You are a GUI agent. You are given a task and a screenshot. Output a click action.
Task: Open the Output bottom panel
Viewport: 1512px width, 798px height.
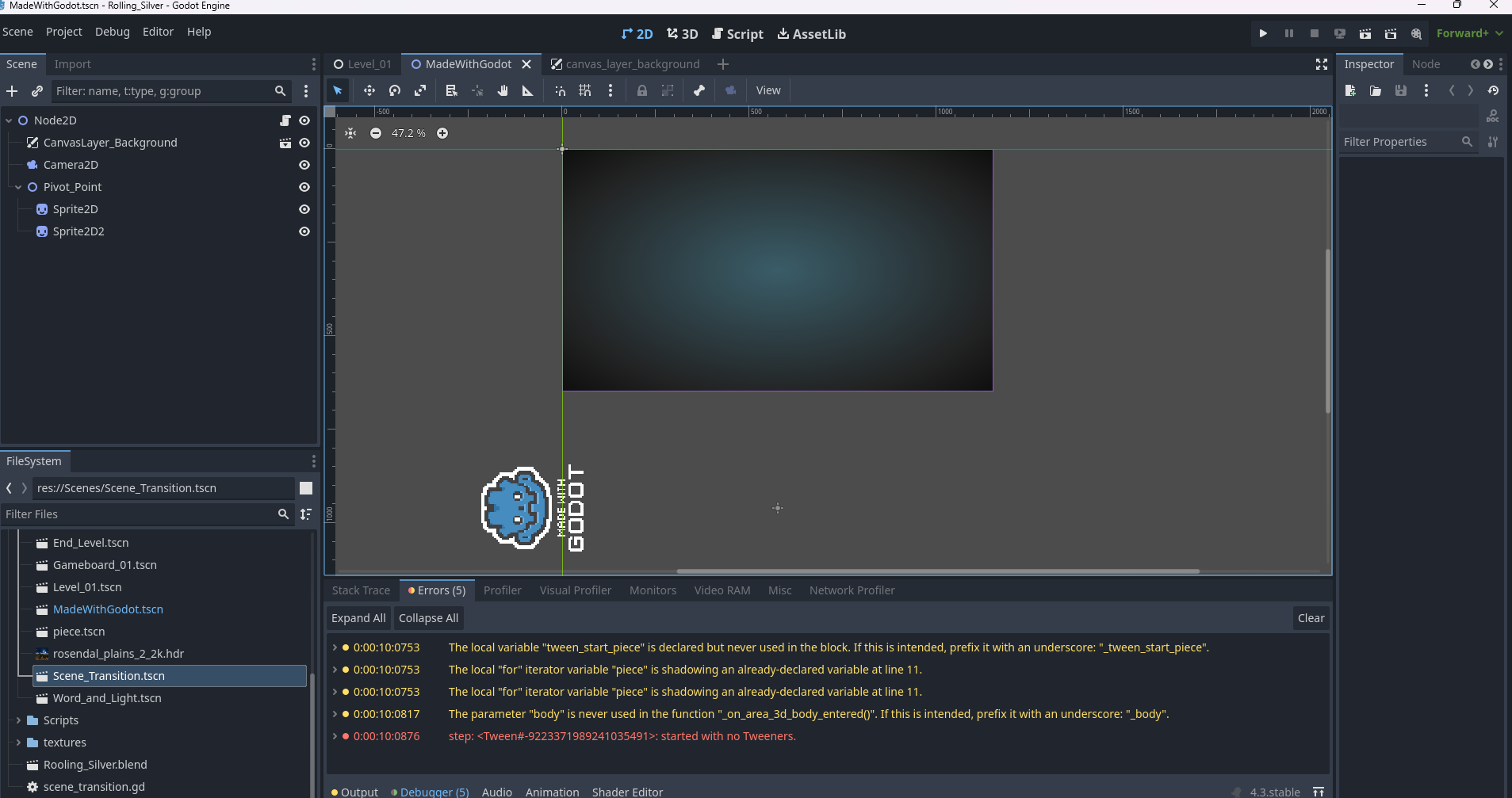(355, 792)
